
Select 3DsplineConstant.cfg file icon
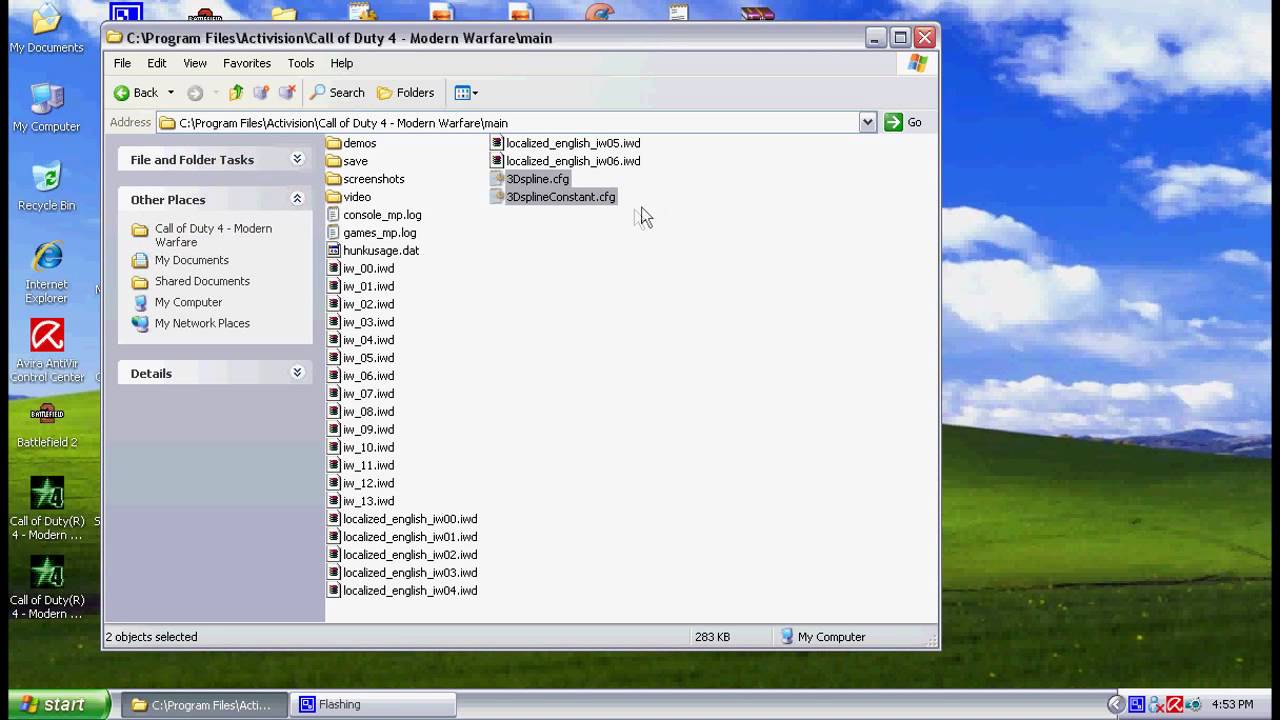pyautogui.click(x=497, y=197)
